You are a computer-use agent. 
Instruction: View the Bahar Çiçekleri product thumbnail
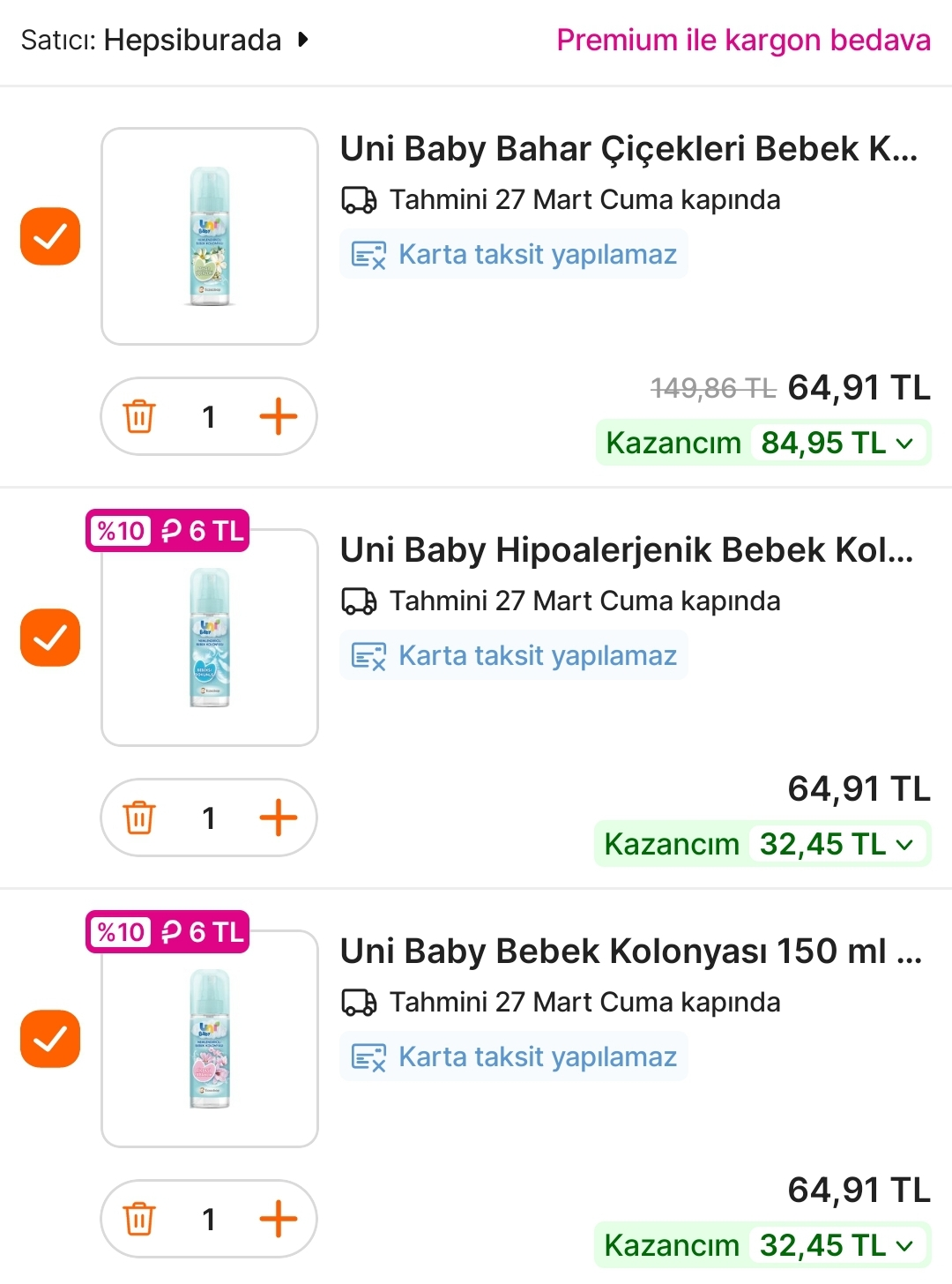point(210,236)
